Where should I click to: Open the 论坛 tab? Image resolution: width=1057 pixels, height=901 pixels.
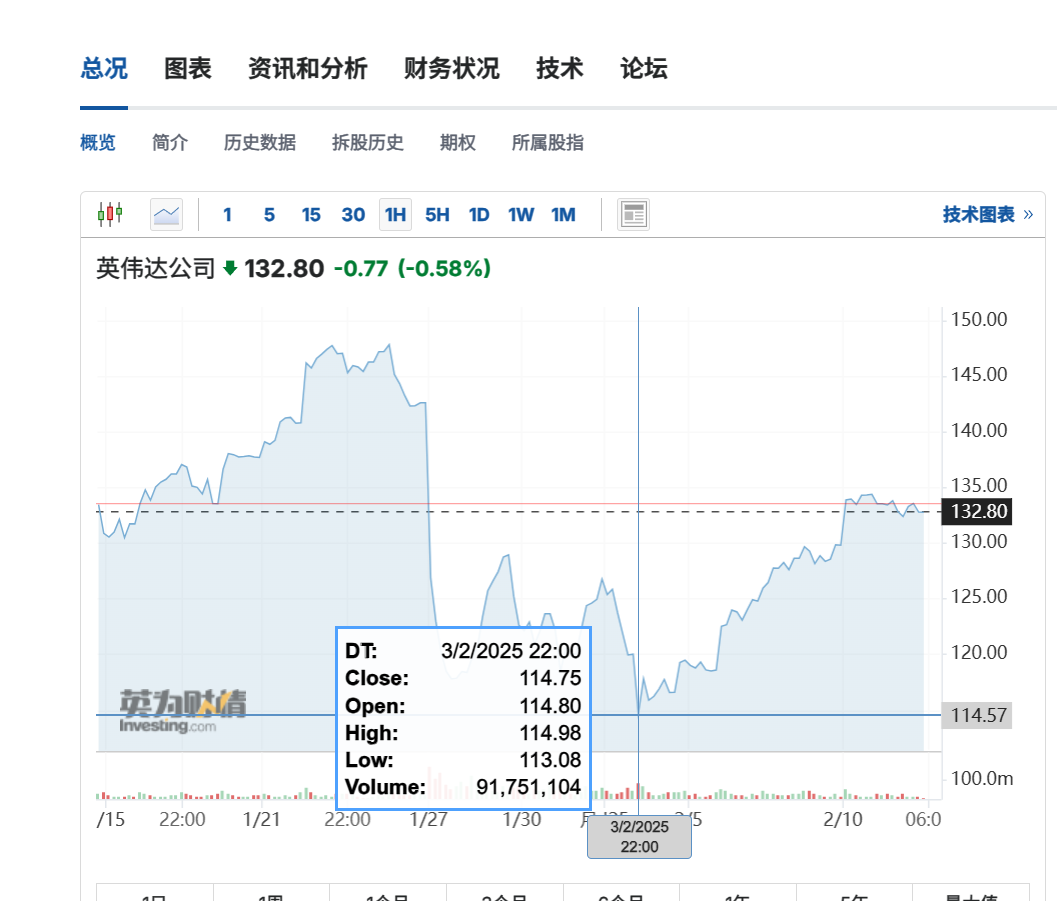coord(644,69)
